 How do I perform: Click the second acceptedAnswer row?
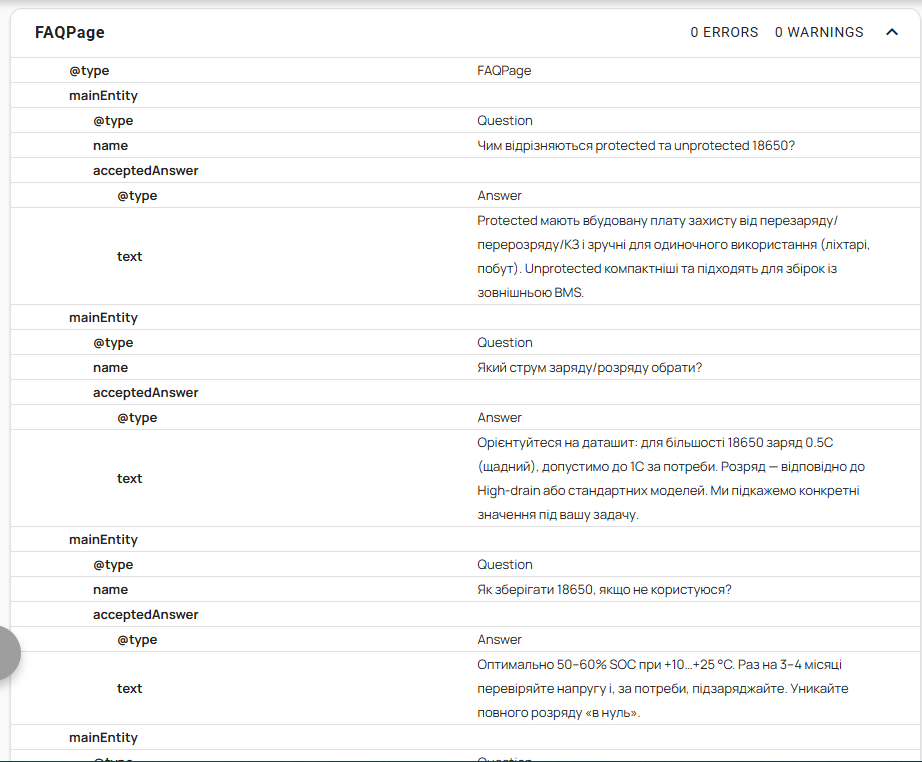465,392
